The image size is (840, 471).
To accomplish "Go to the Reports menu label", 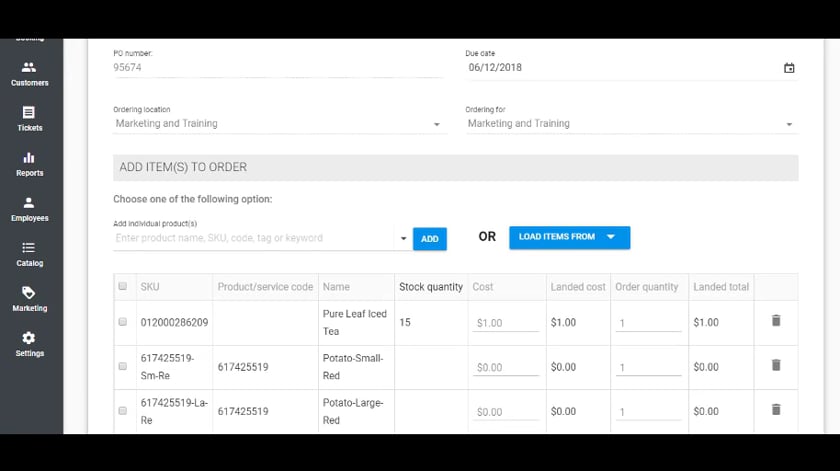I will pos(29,173).
